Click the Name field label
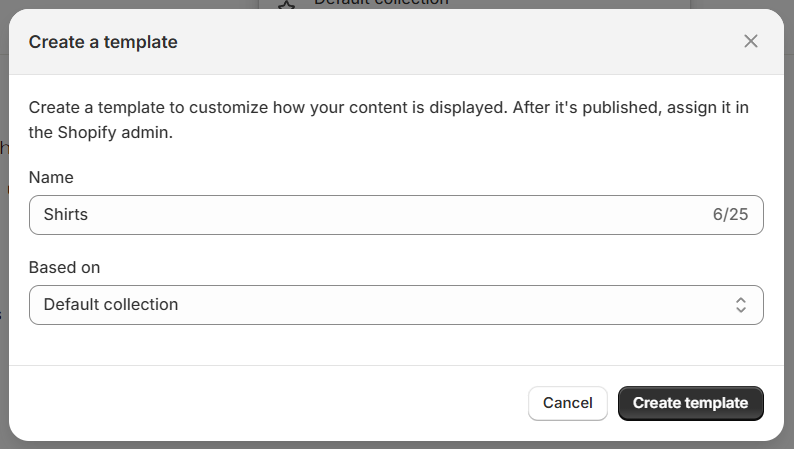794x449 pixels. click(x=51, y=177)
